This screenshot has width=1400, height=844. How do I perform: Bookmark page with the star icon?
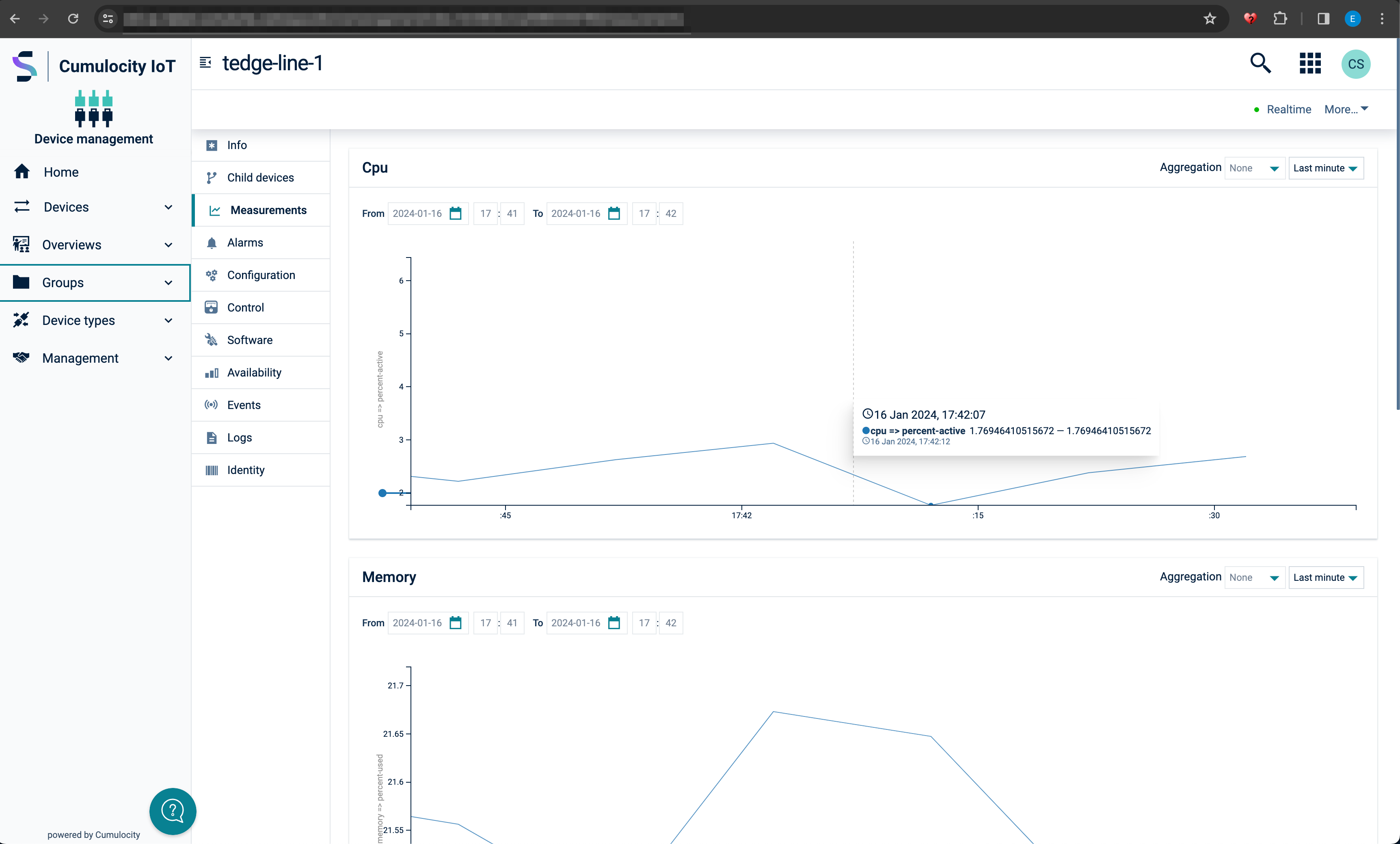click(x=1210, y=19)
